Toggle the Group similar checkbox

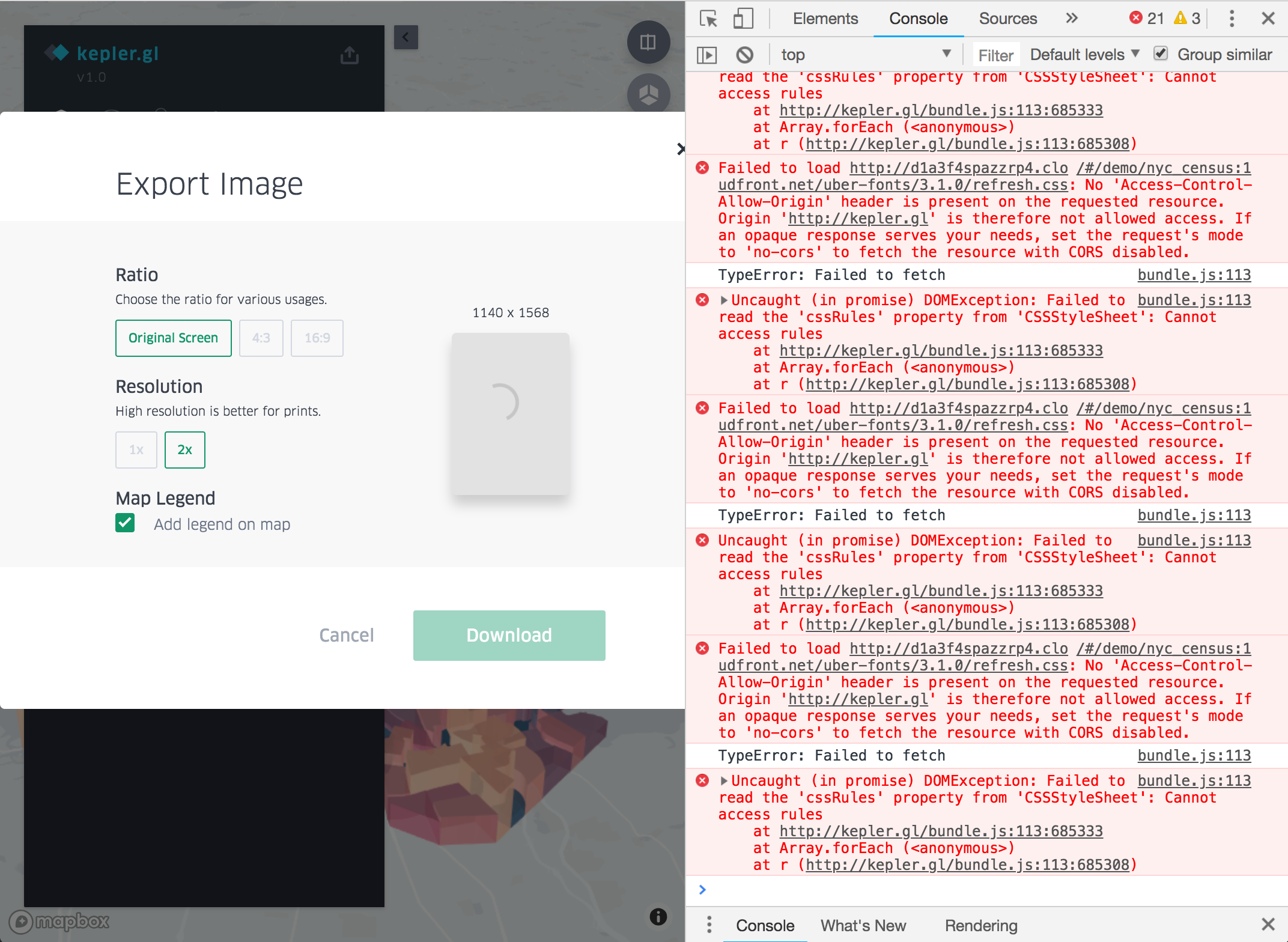point(1161,53)
